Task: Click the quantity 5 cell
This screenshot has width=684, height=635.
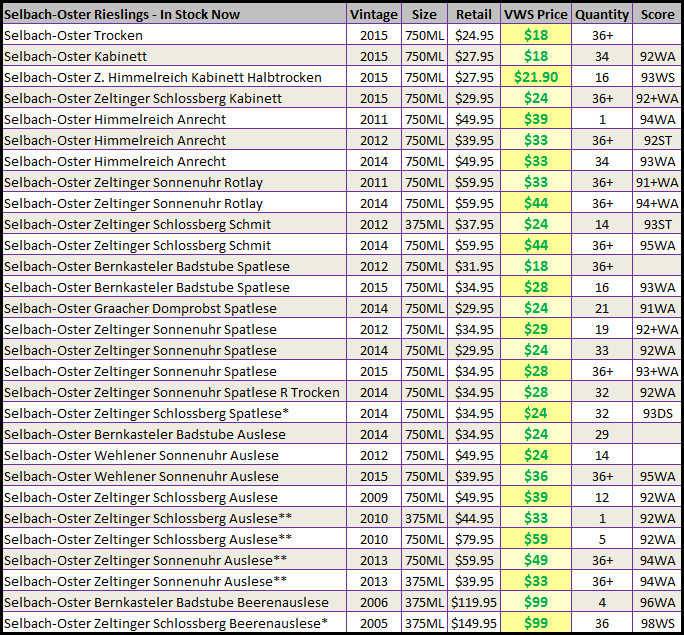Action: pos(602,539)
